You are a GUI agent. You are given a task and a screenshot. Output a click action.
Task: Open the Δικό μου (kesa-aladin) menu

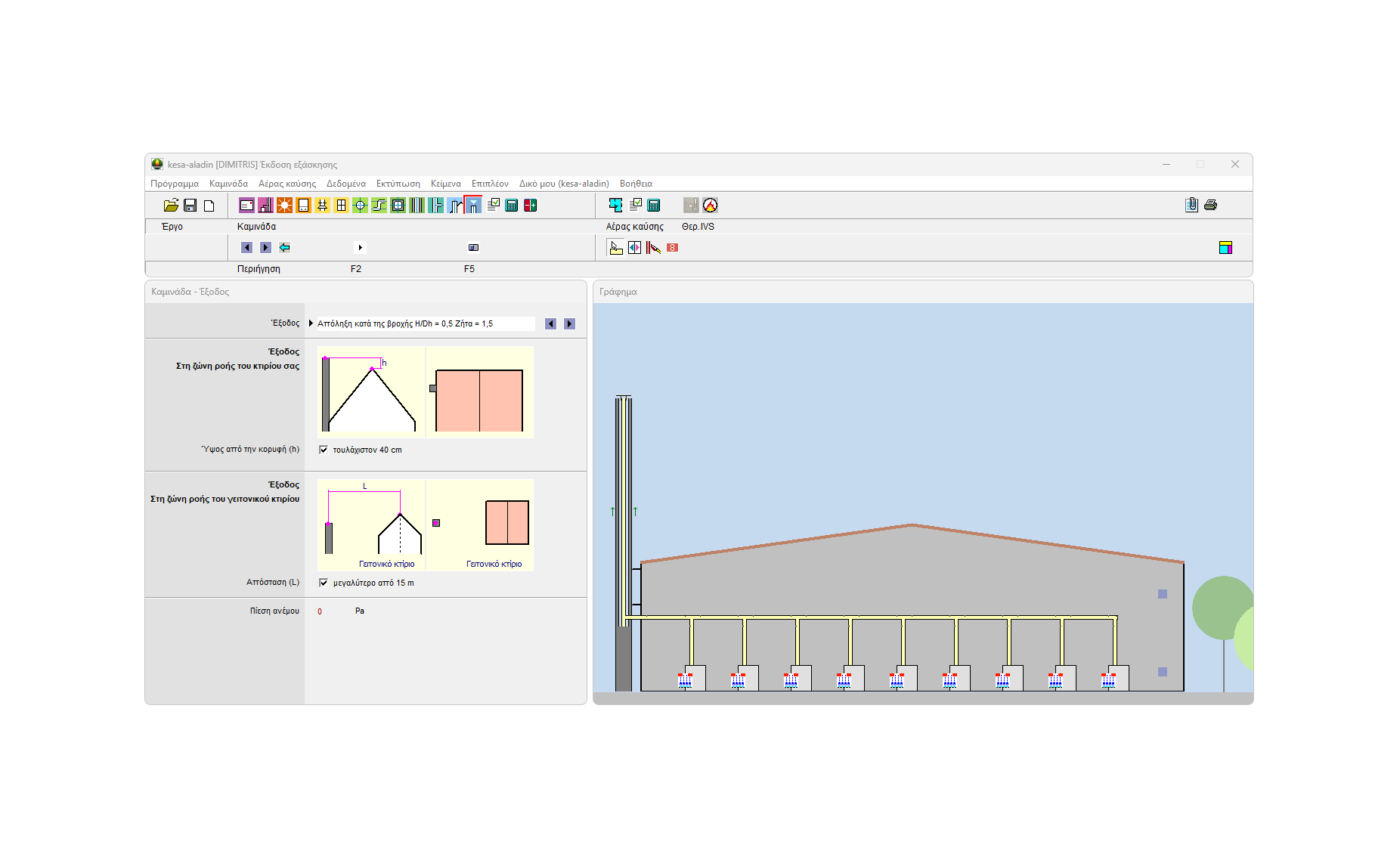pyautogui.click(x=564, y=184)
